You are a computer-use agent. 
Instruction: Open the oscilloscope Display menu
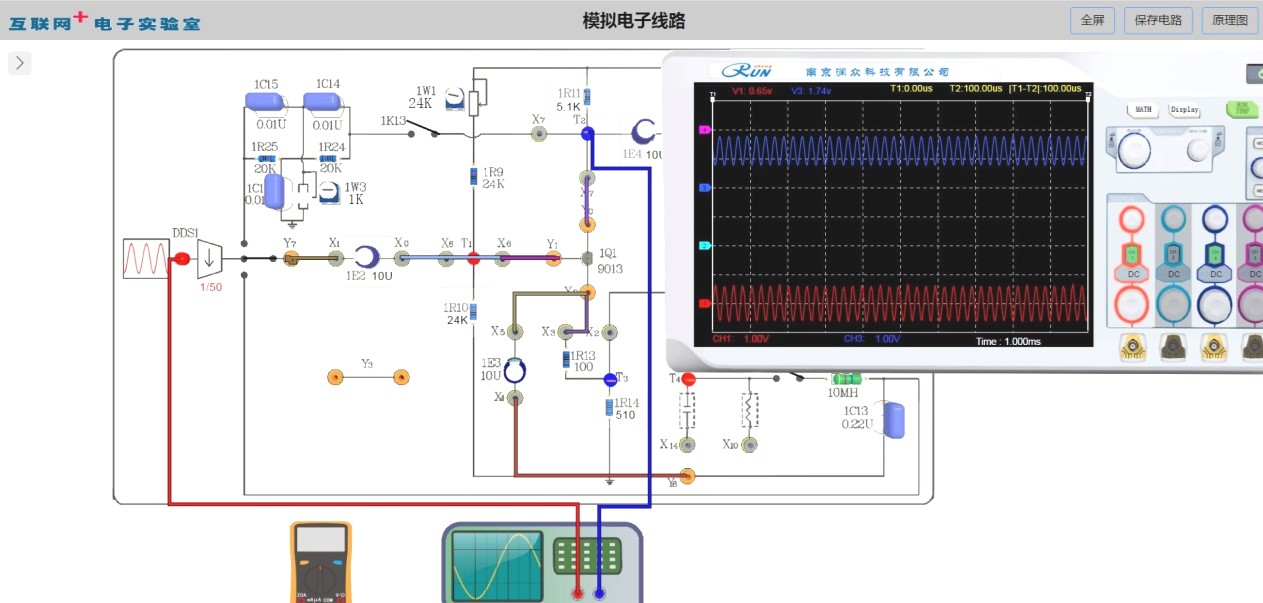tap(1185, 109)
